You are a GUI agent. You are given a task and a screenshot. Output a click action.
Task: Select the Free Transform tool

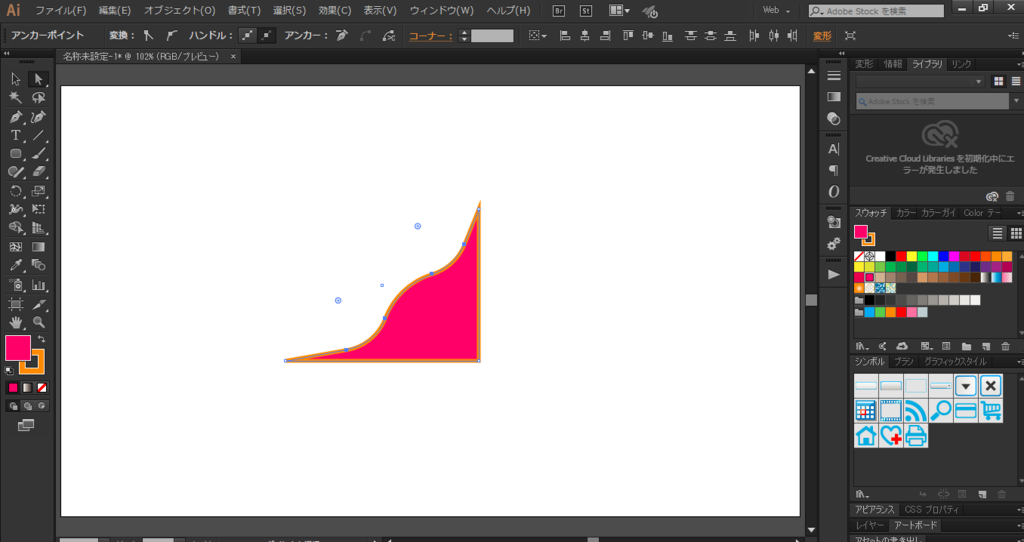tap(39, 210)
